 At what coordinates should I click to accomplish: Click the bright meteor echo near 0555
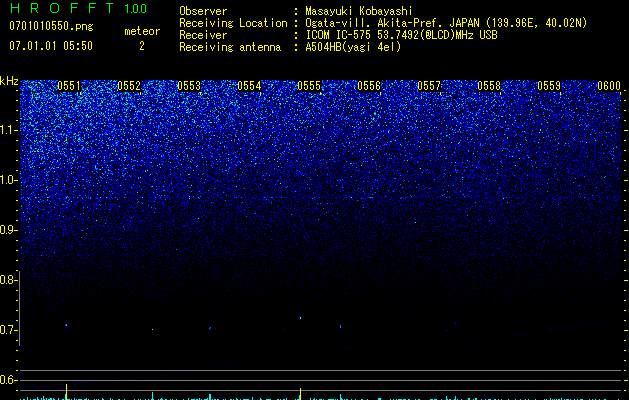click(x=300, y=318)
